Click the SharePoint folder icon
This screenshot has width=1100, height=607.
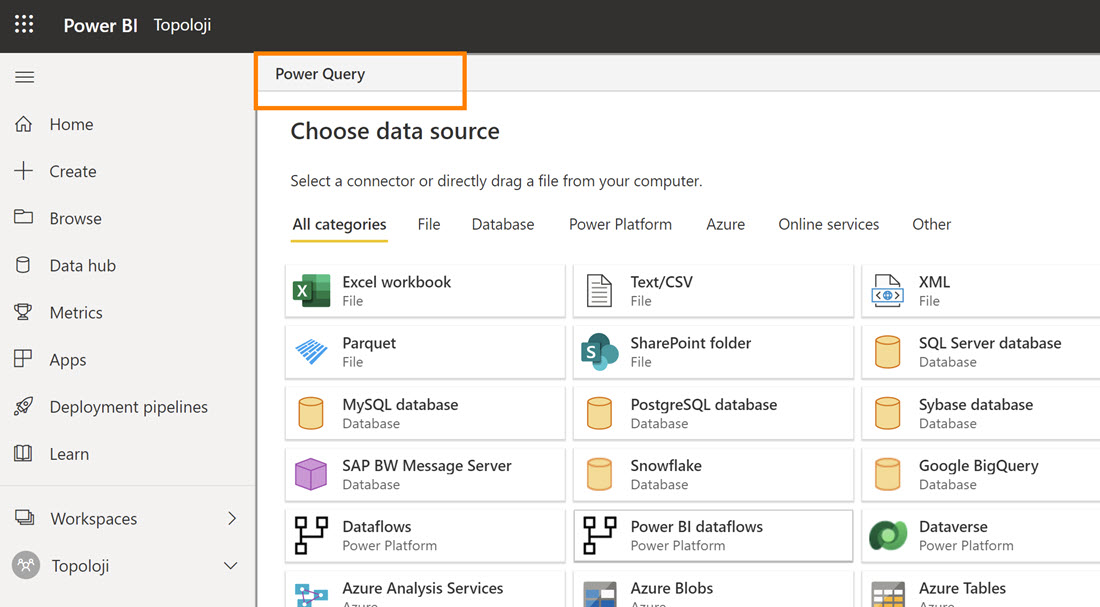[x=600, y=352]
